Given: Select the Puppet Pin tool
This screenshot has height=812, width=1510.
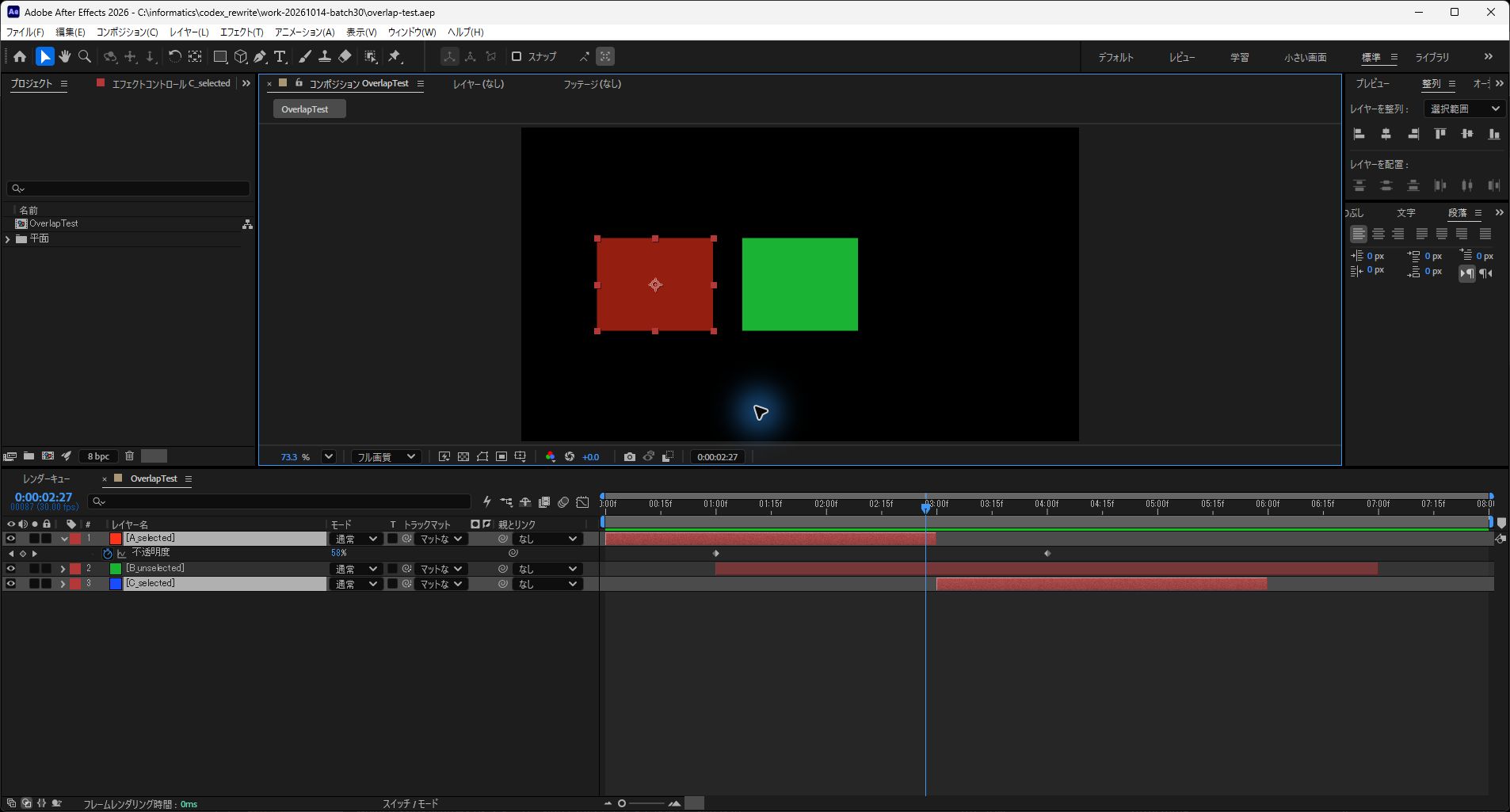Looking at the screenshot, I should pyautogui.click(x=395, y=56).
